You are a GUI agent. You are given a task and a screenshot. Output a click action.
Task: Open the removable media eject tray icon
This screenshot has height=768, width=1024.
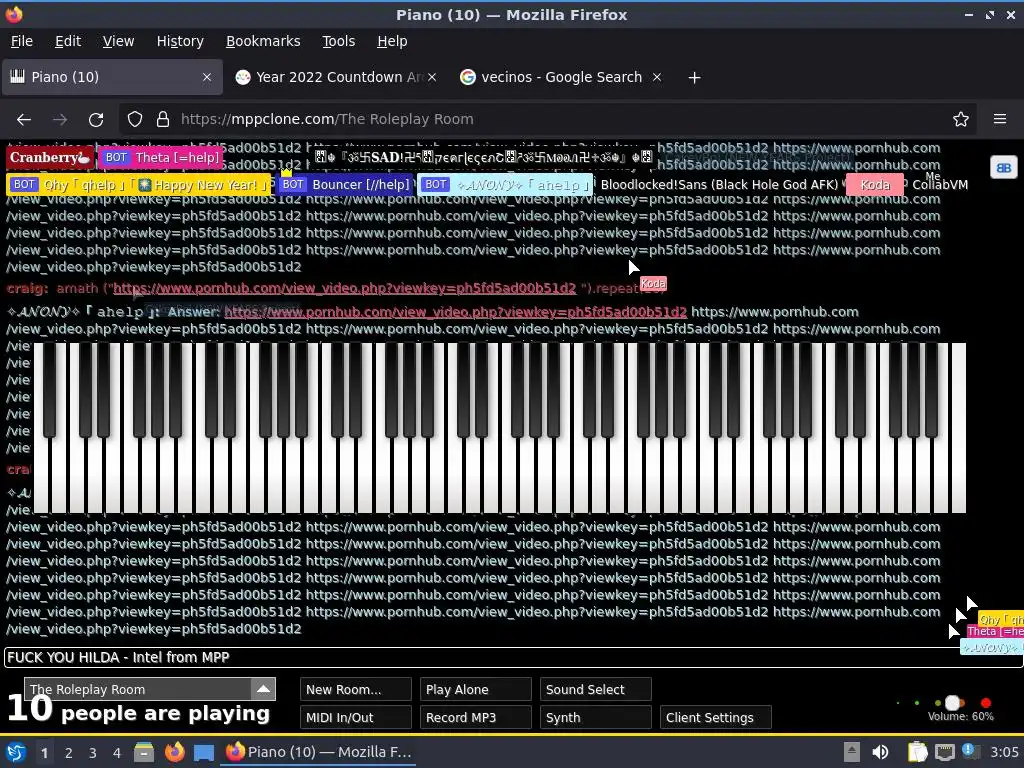coord(851,752)
